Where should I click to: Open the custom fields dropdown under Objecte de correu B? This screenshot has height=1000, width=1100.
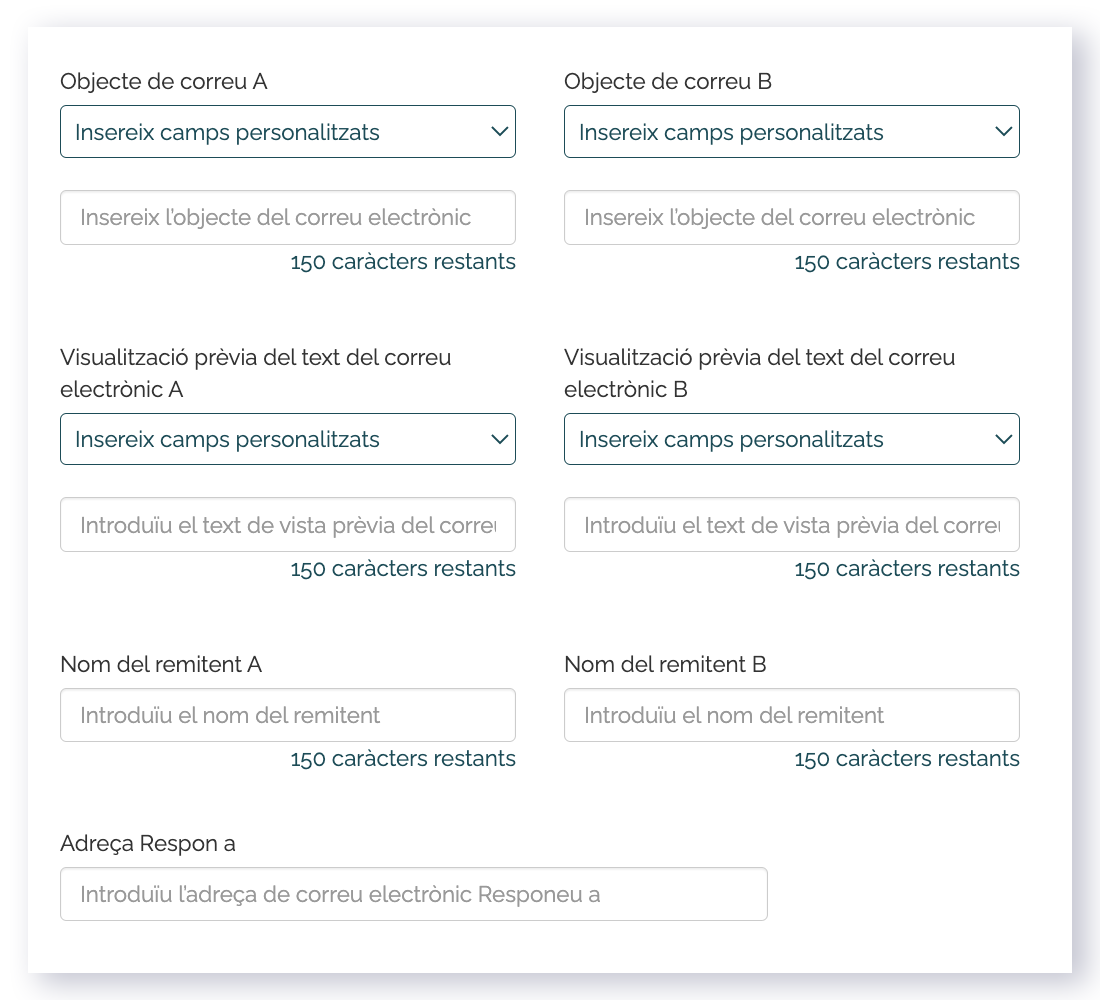791,132
